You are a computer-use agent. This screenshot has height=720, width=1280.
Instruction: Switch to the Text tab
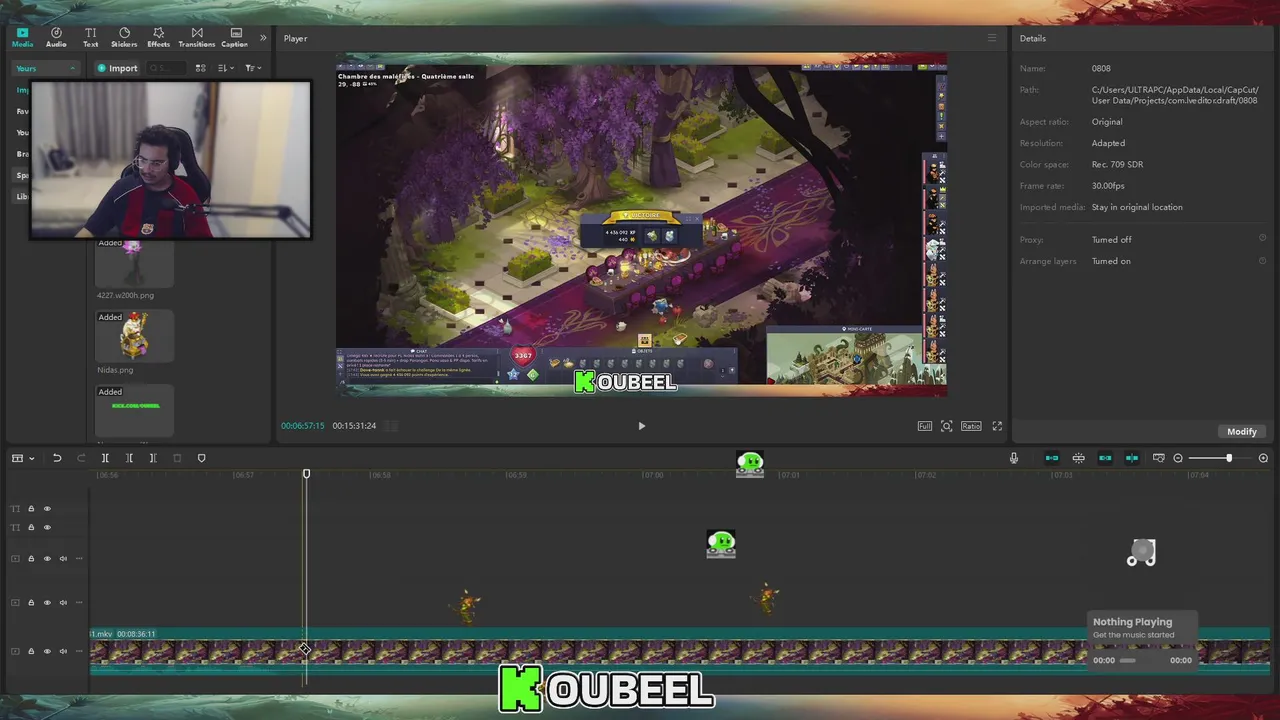point(90,38)
